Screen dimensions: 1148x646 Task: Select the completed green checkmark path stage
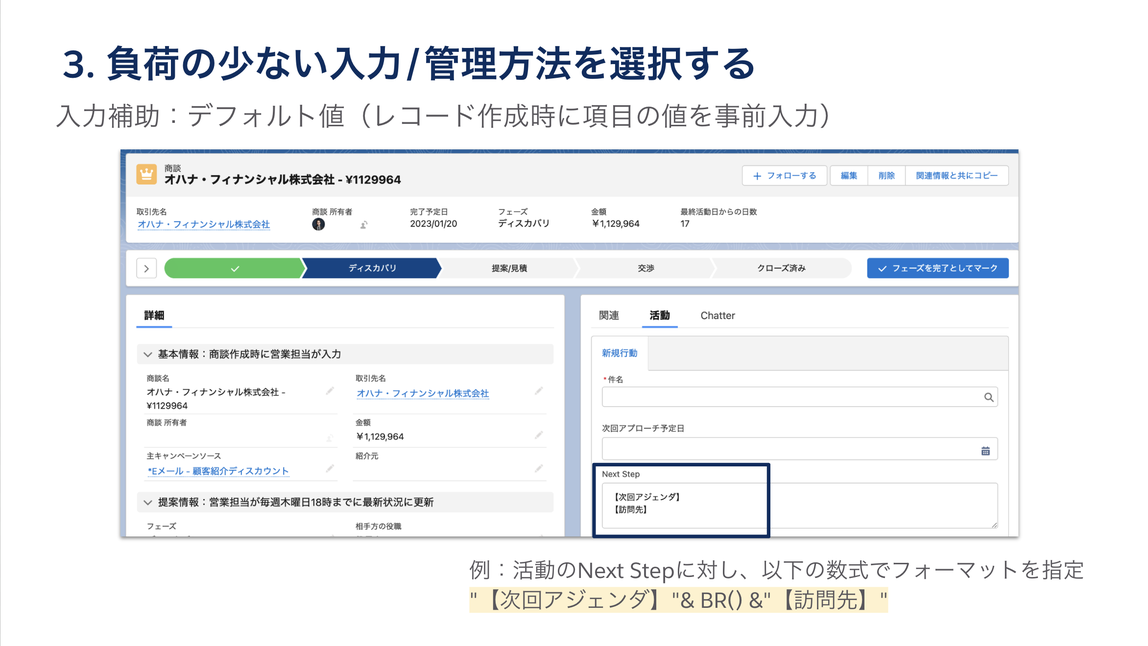click(x=234, y=268)
